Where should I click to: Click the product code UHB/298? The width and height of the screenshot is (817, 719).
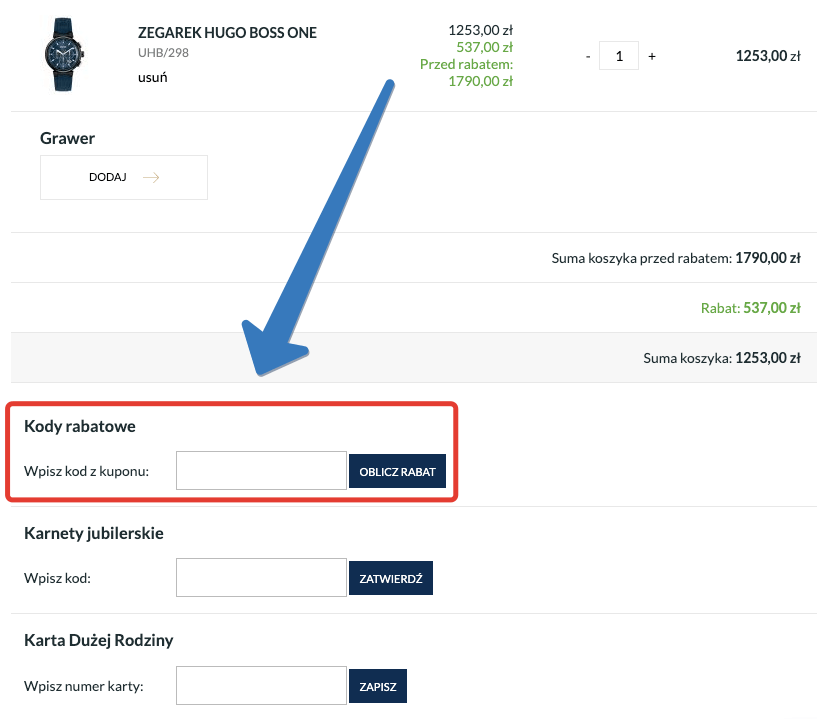point(163,52)
